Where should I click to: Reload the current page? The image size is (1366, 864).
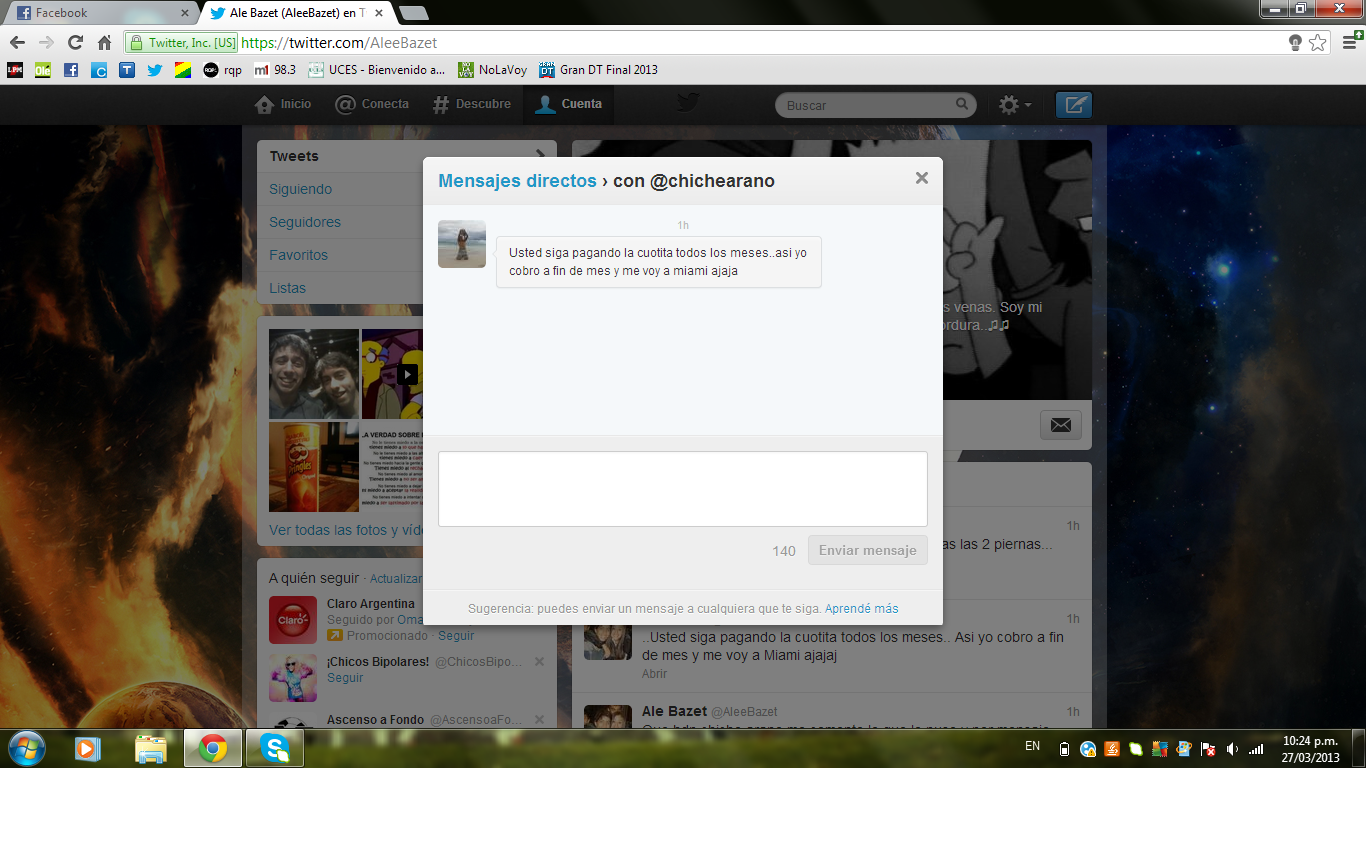click(x=75, y=43)
